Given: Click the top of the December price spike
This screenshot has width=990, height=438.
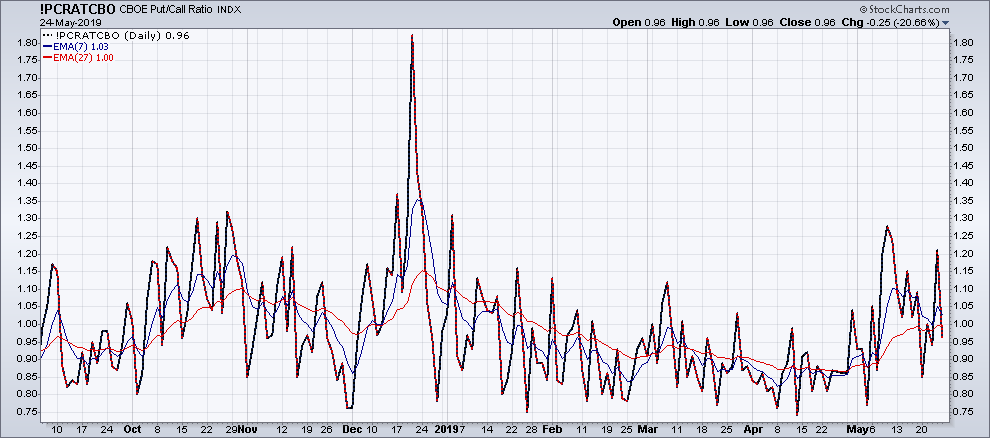Looking at the screenshot, I should 412,36.
